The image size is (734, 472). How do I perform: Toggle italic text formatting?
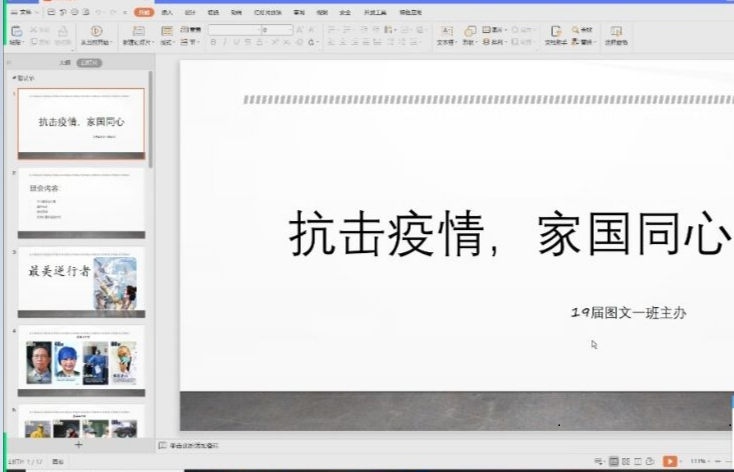click(226, 42)
